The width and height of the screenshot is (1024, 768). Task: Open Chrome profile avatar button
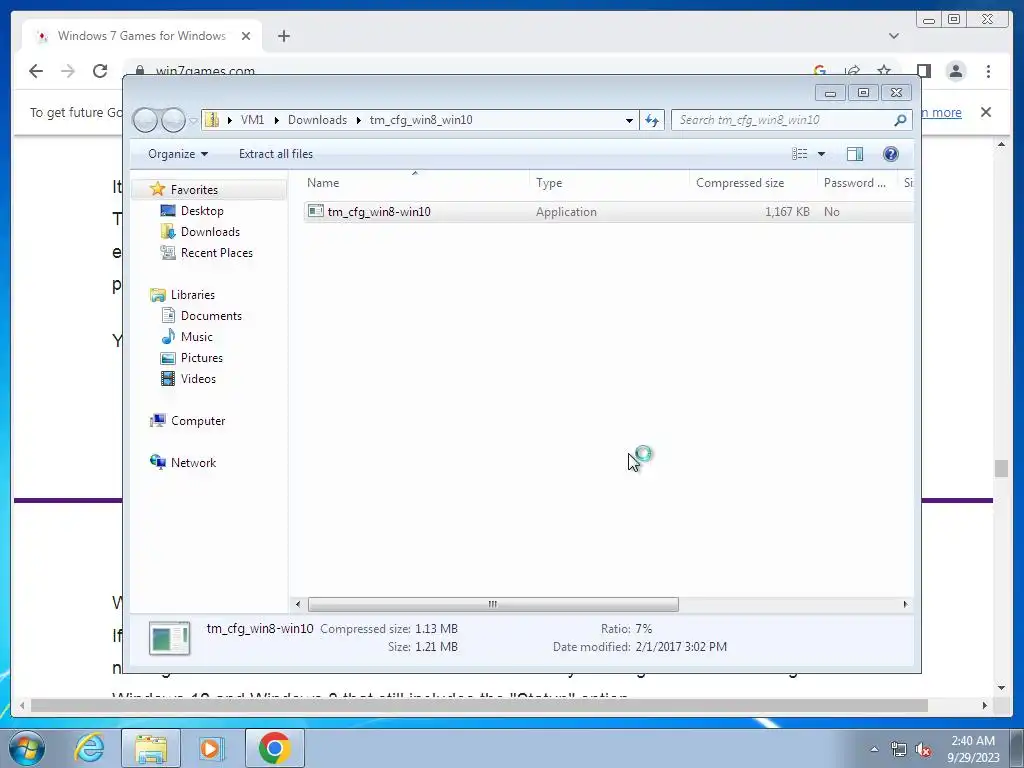click(x=955, y=71)
